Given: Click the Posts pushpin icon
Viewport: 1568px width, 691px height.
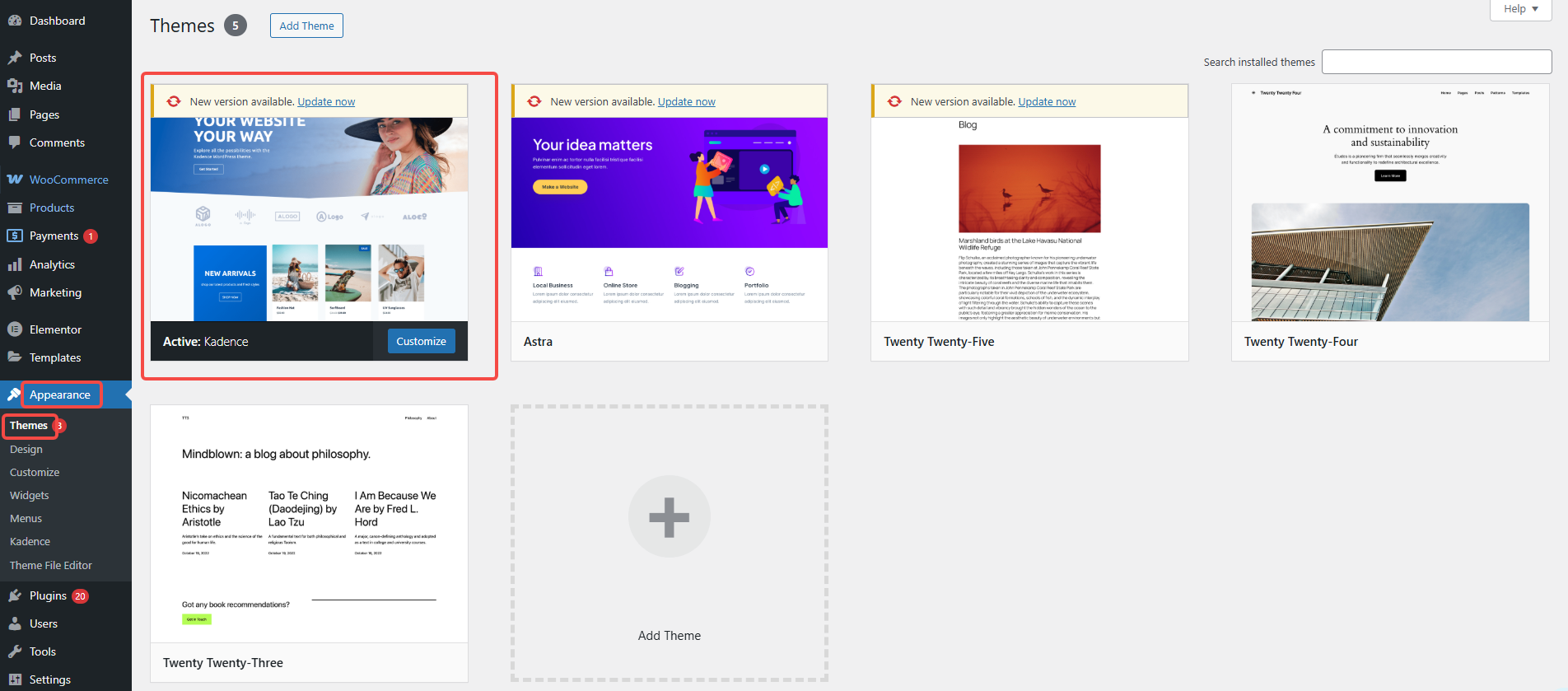Looking at the screenshot, I should (x=15, y=58).
